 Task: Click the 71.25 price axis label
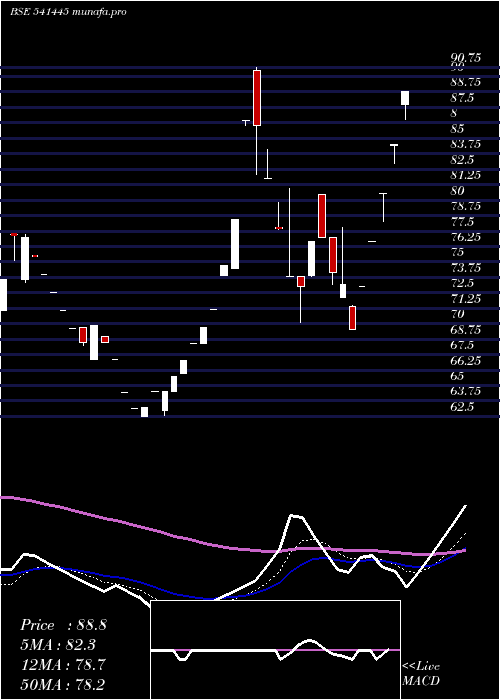(x=466, y=299)
